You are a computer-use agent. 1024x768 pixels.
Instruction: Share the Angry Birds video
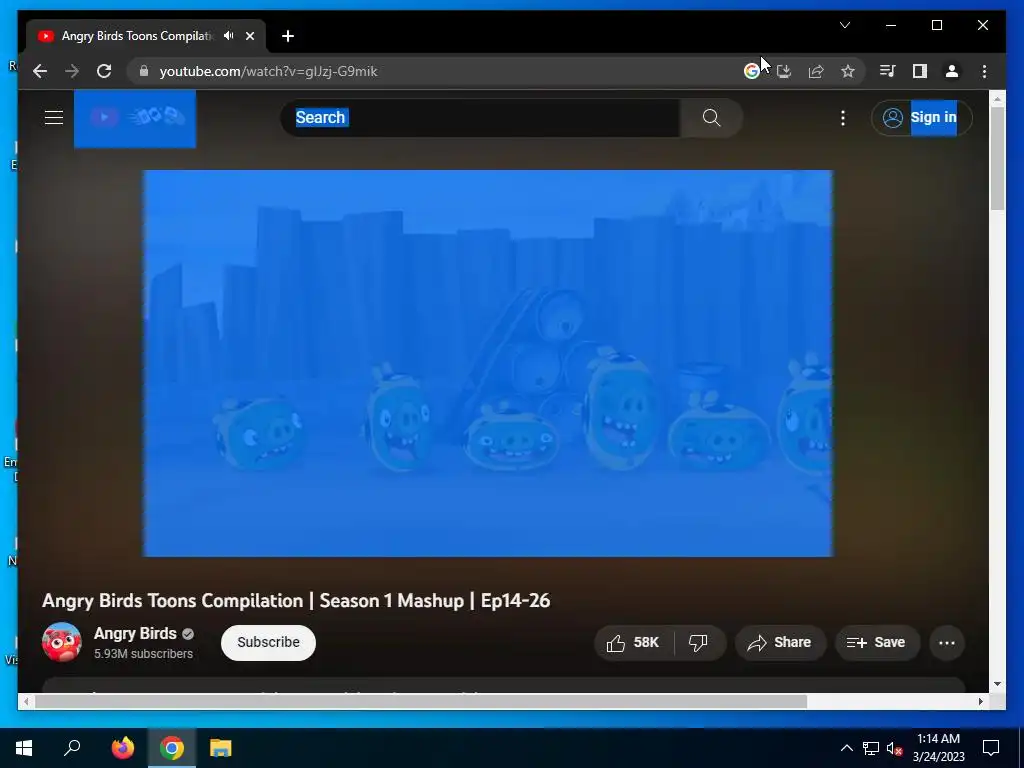[x=780, y=643]
